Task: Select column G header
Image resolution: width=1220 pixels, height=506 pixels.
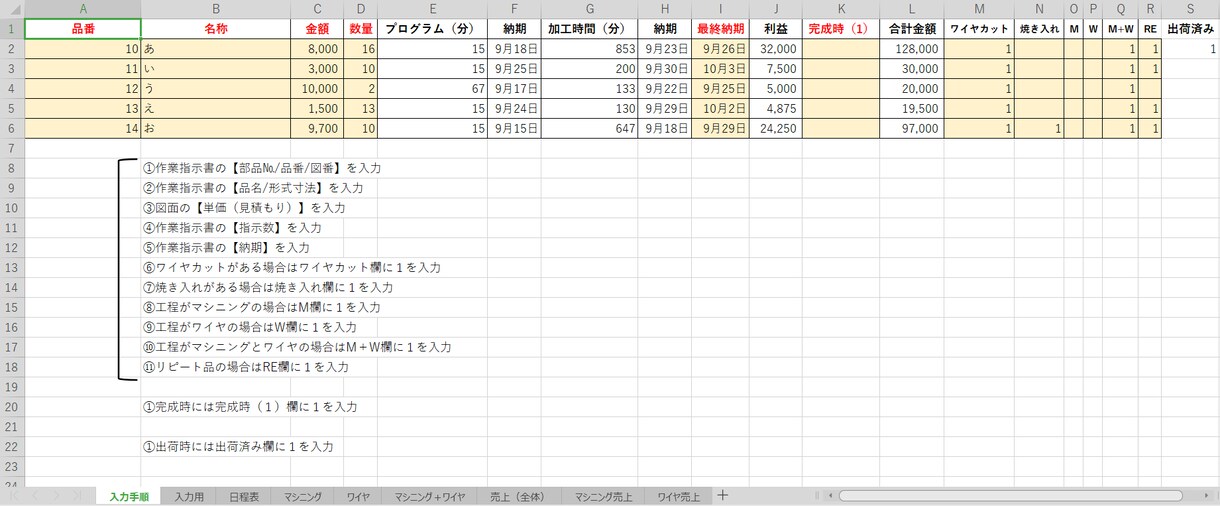Action: tap(590, 9)
